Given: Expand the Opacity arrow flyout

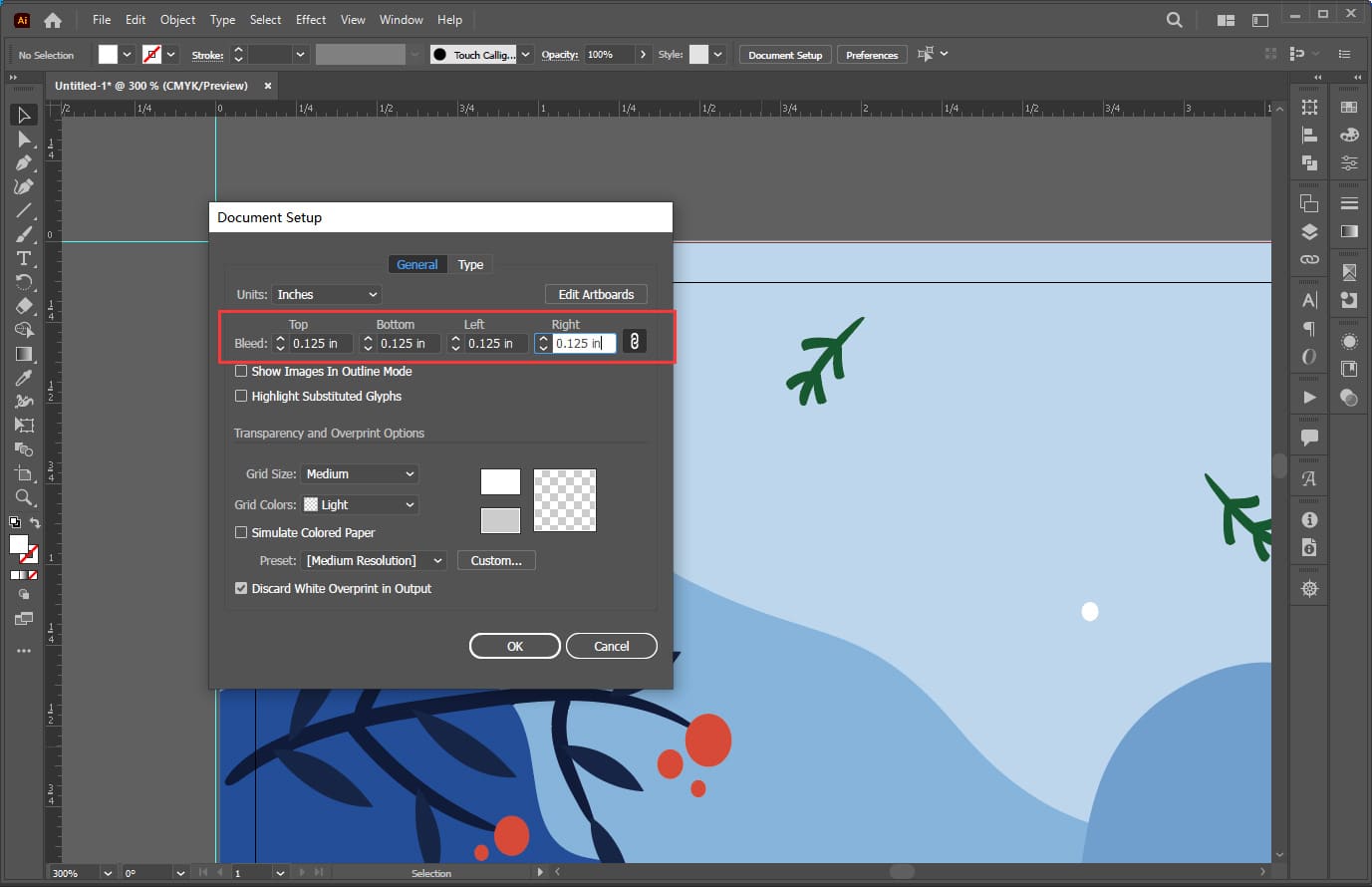Looking at the screenshot, I should click(x=643, y=55).
